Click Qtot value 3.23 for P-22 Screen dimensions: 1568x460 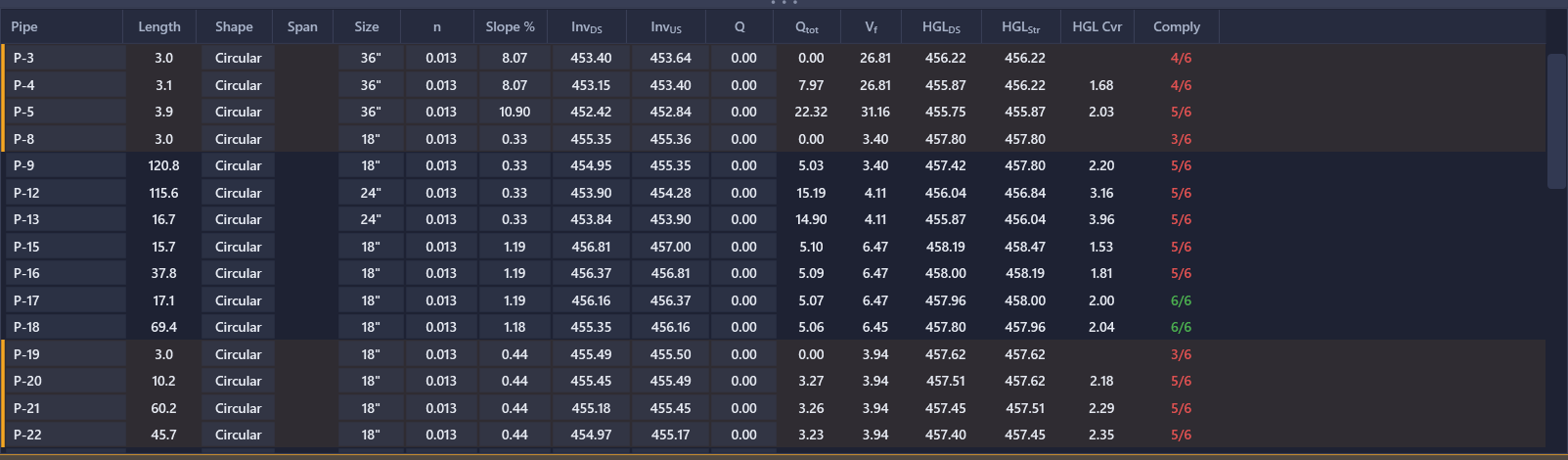coord(811,436)
